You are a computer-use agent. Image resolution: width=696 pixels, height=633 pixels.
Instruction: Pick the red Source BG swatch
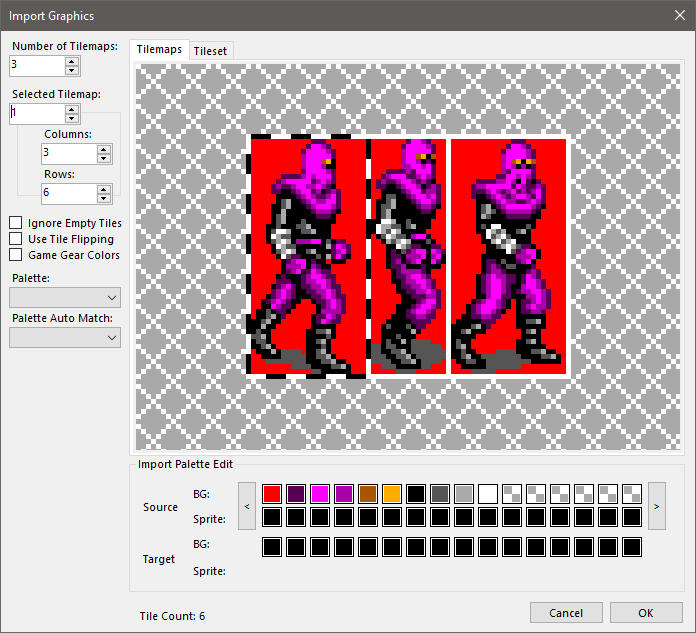click(x=272, y=494)
